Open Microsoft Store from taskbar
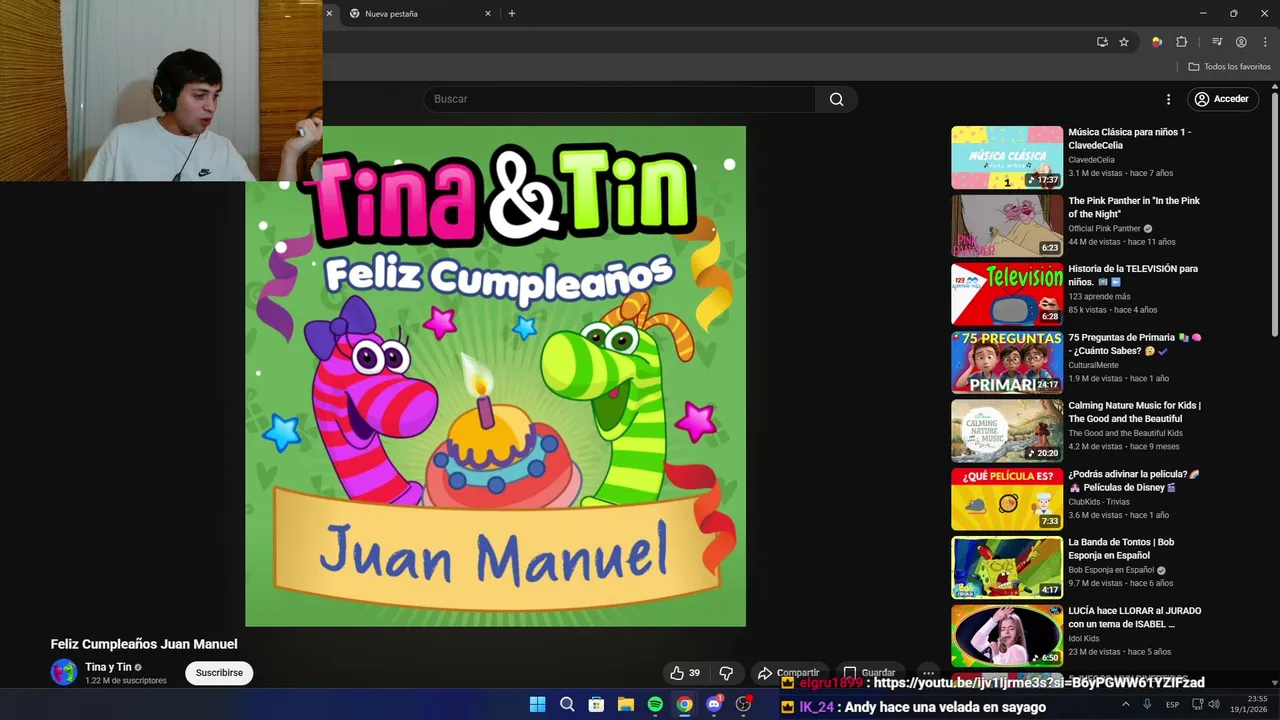 click(x=596, y=705)
